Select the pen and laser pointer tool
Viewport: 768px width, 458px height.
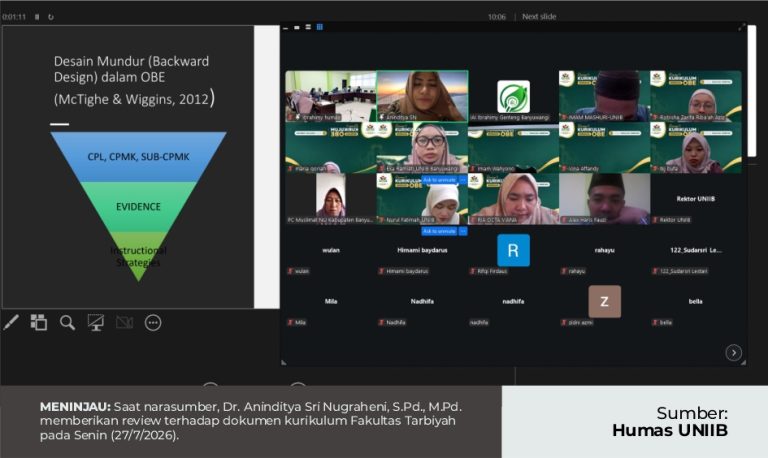point(11,322)
